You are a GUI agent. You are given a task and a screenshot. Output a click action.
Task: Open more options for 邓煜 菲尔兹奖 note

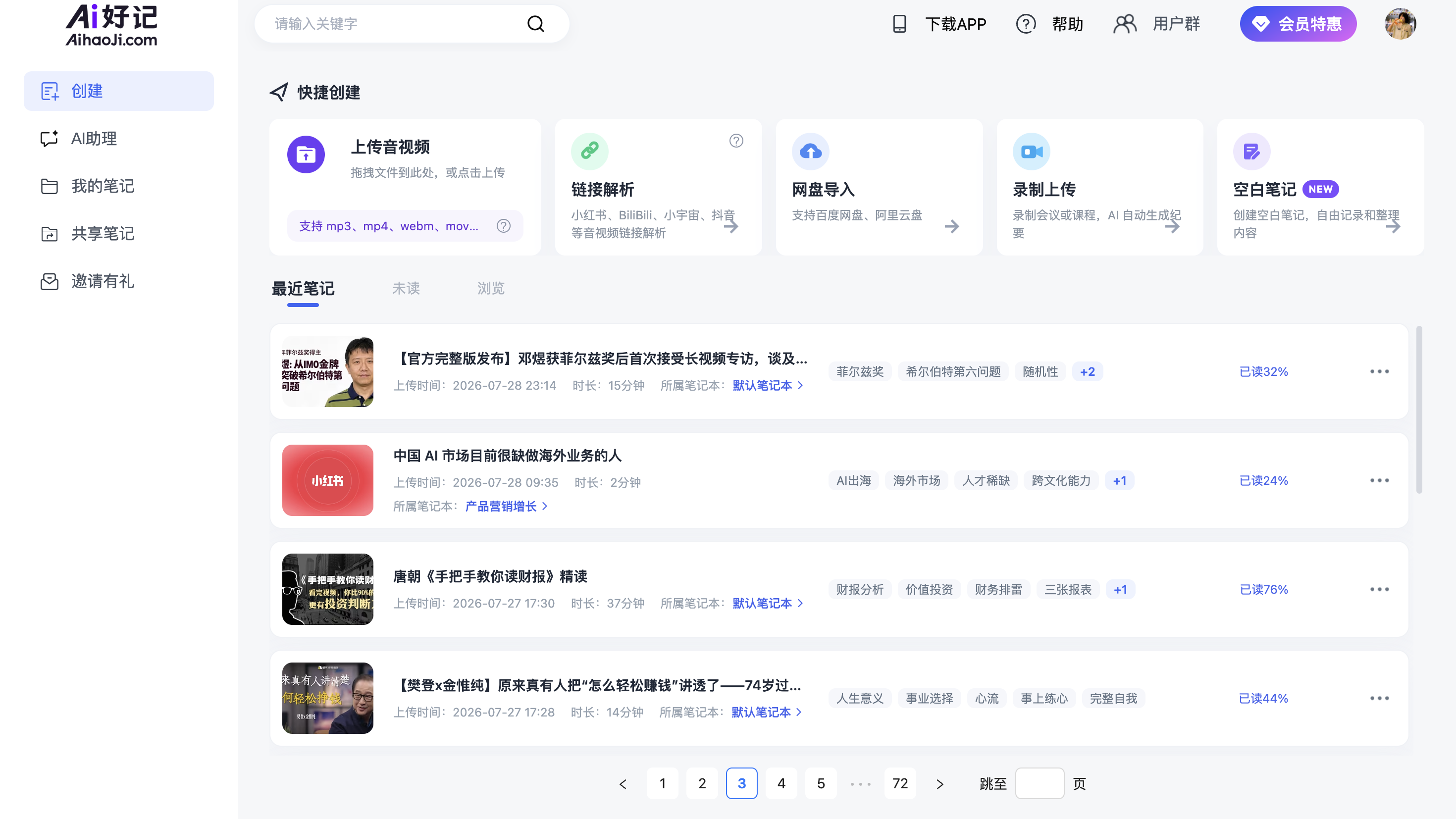[x=1380, y=371]
